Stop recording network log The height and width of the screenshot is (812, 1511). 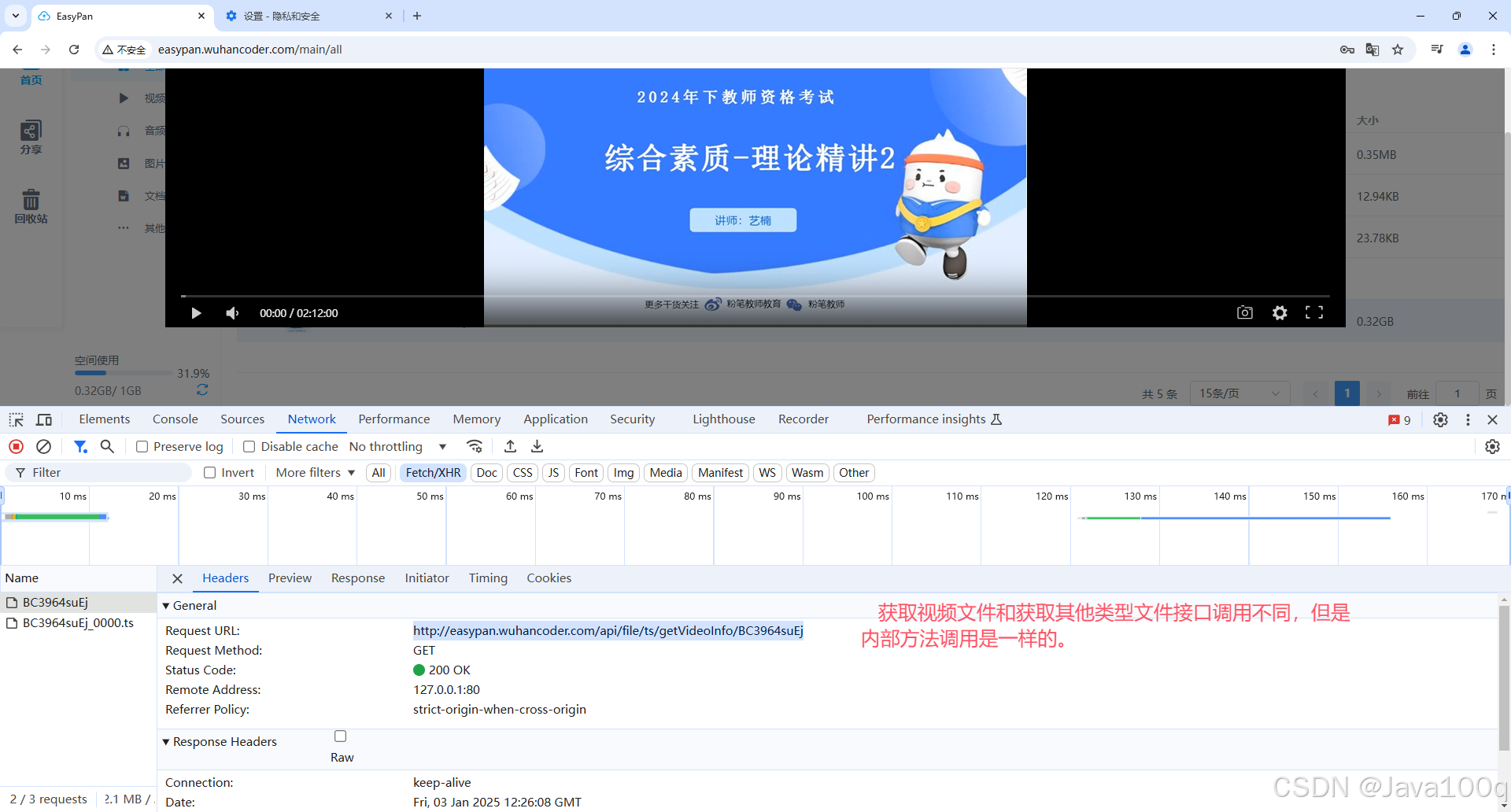[x=16, y=446]
